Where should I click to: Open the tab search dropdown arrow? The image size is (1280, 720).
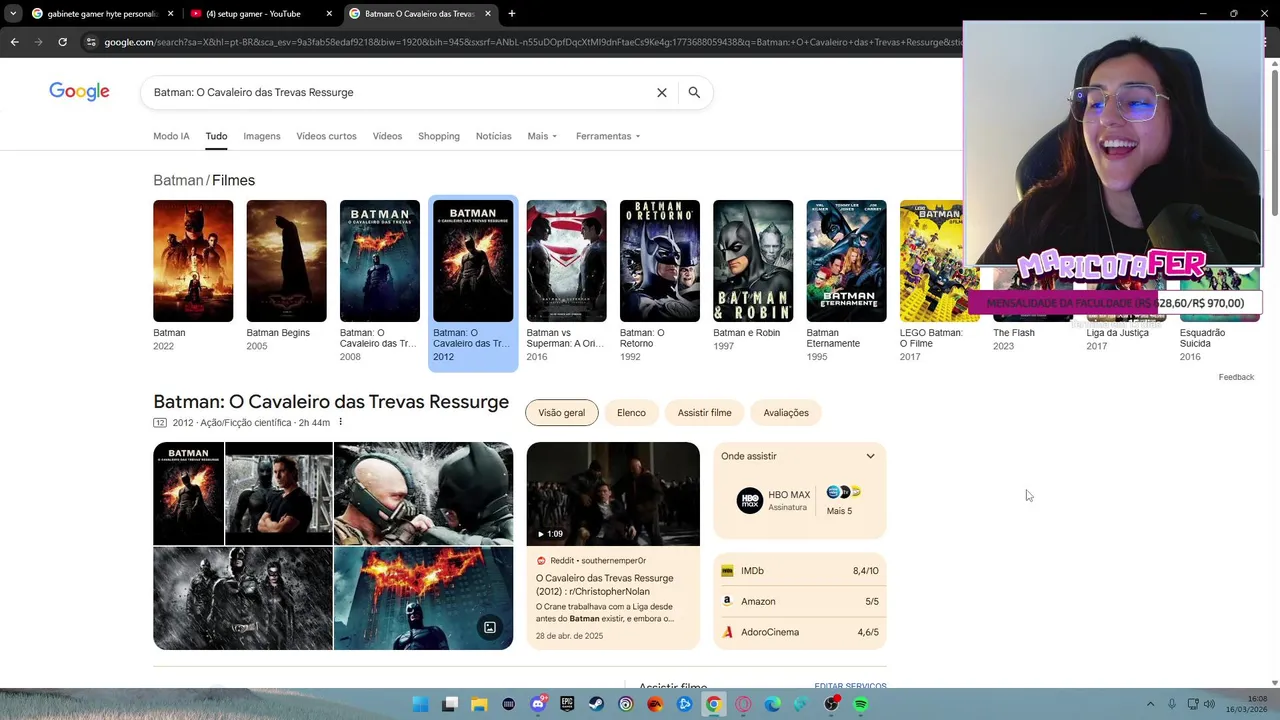coord(13,14)
